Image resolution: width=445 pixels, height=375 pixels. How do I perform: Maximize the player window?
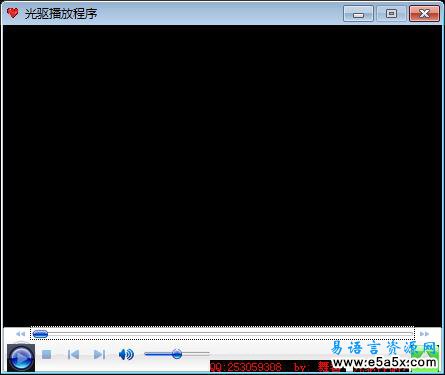[x=391, y=14]
